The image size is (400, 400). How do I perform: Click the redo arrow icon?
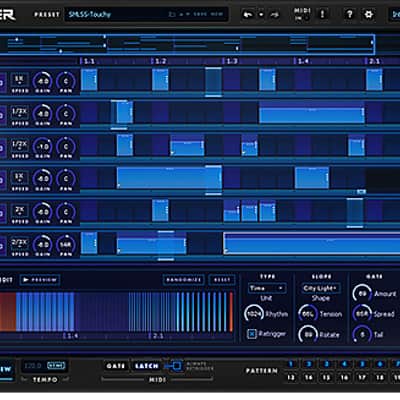[x=274, y=15]
